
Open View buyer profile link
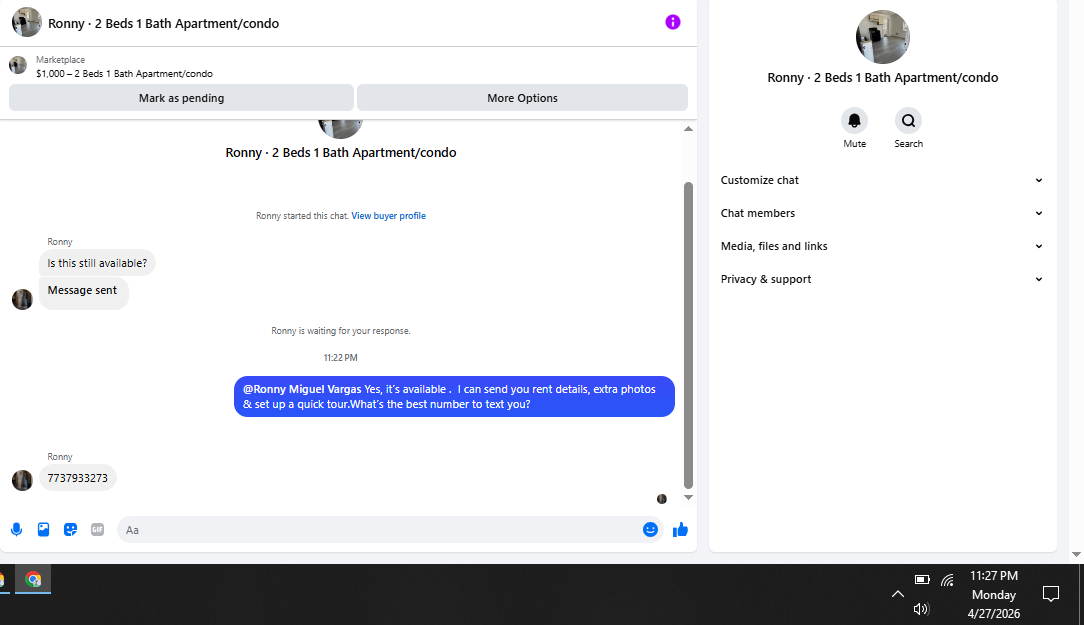click(389, 216)
